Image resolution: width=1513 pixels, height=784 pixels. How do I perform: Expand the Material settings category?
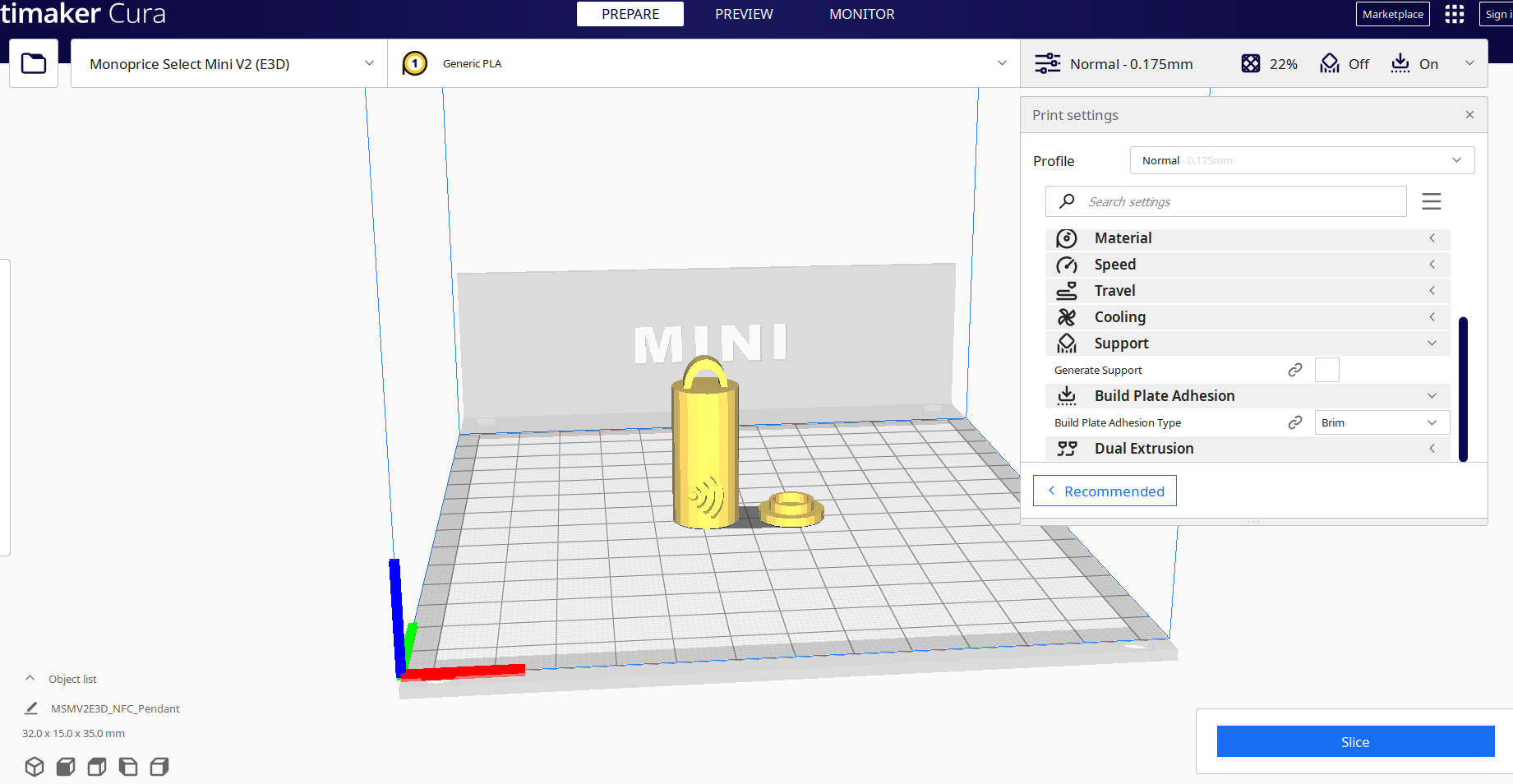pos(1248,238)
